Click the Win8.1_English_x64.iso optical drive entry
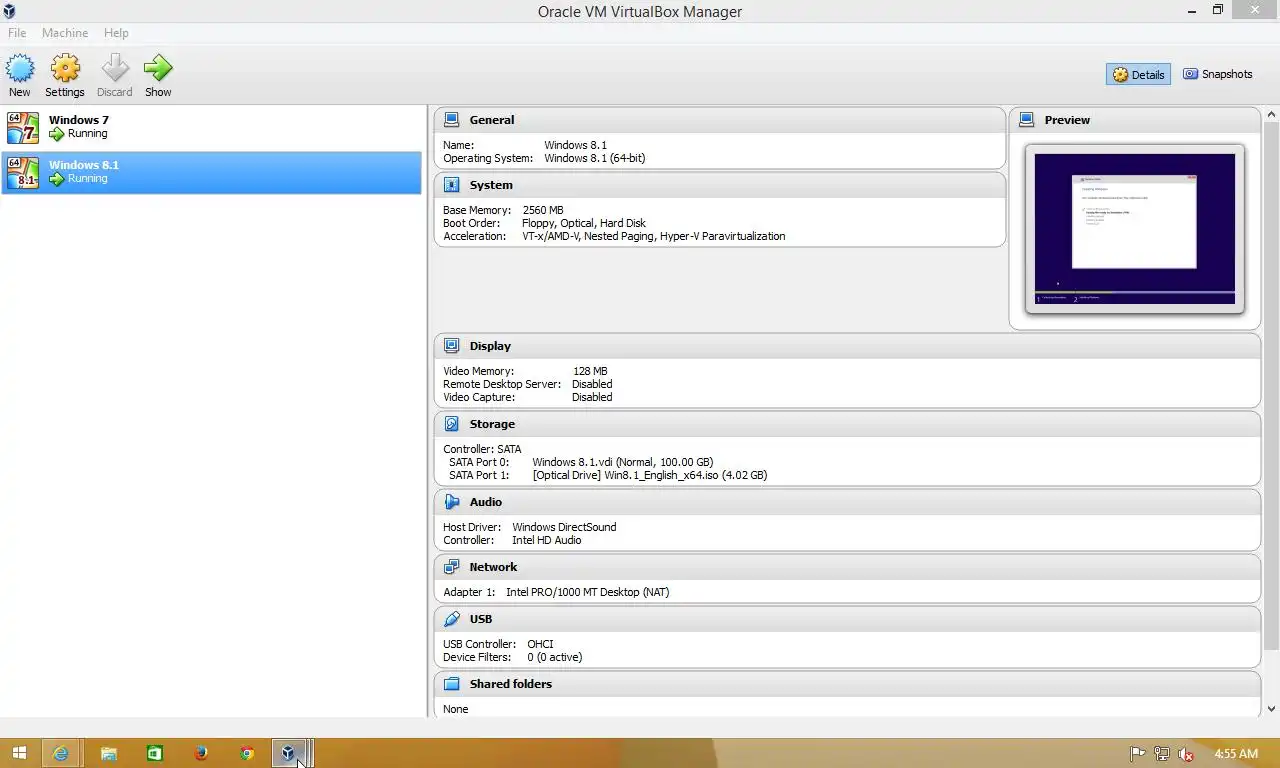Screen dimensions: 1280x768 coord(650,475)
